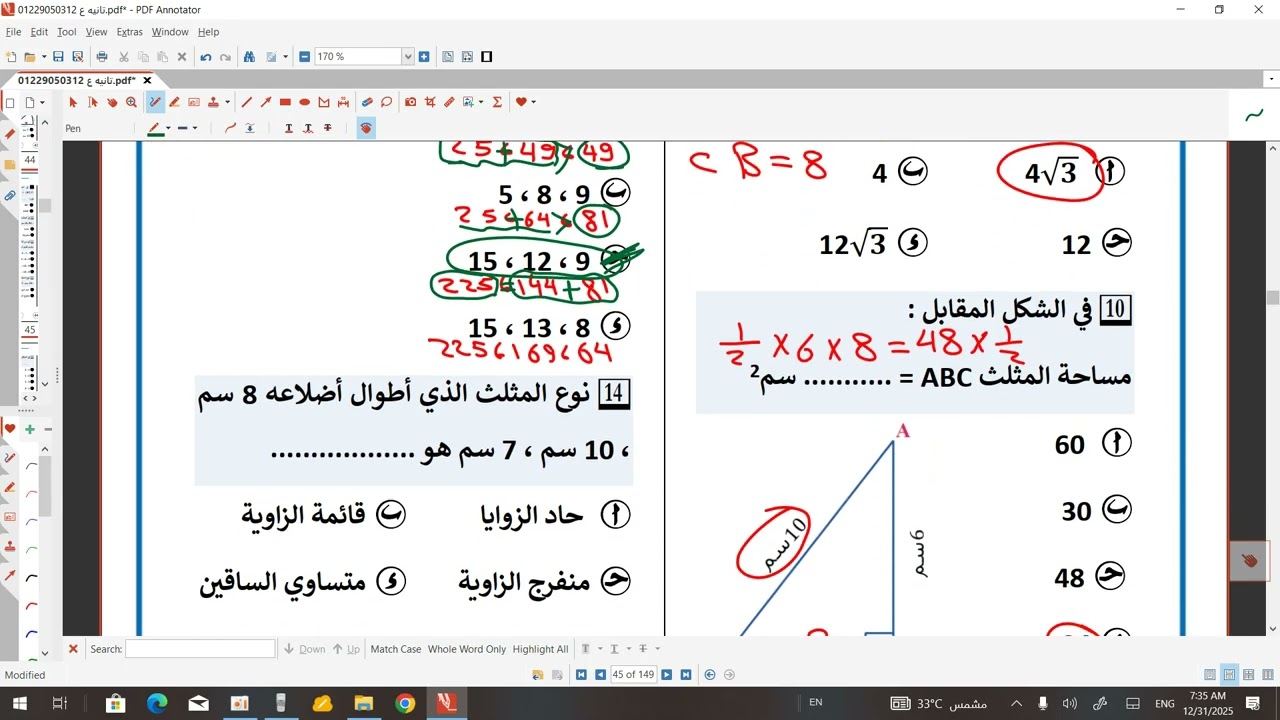Toggle the floating hand button at right edge
This screenshot has width=1280, height=720.
coord(1249,561)
